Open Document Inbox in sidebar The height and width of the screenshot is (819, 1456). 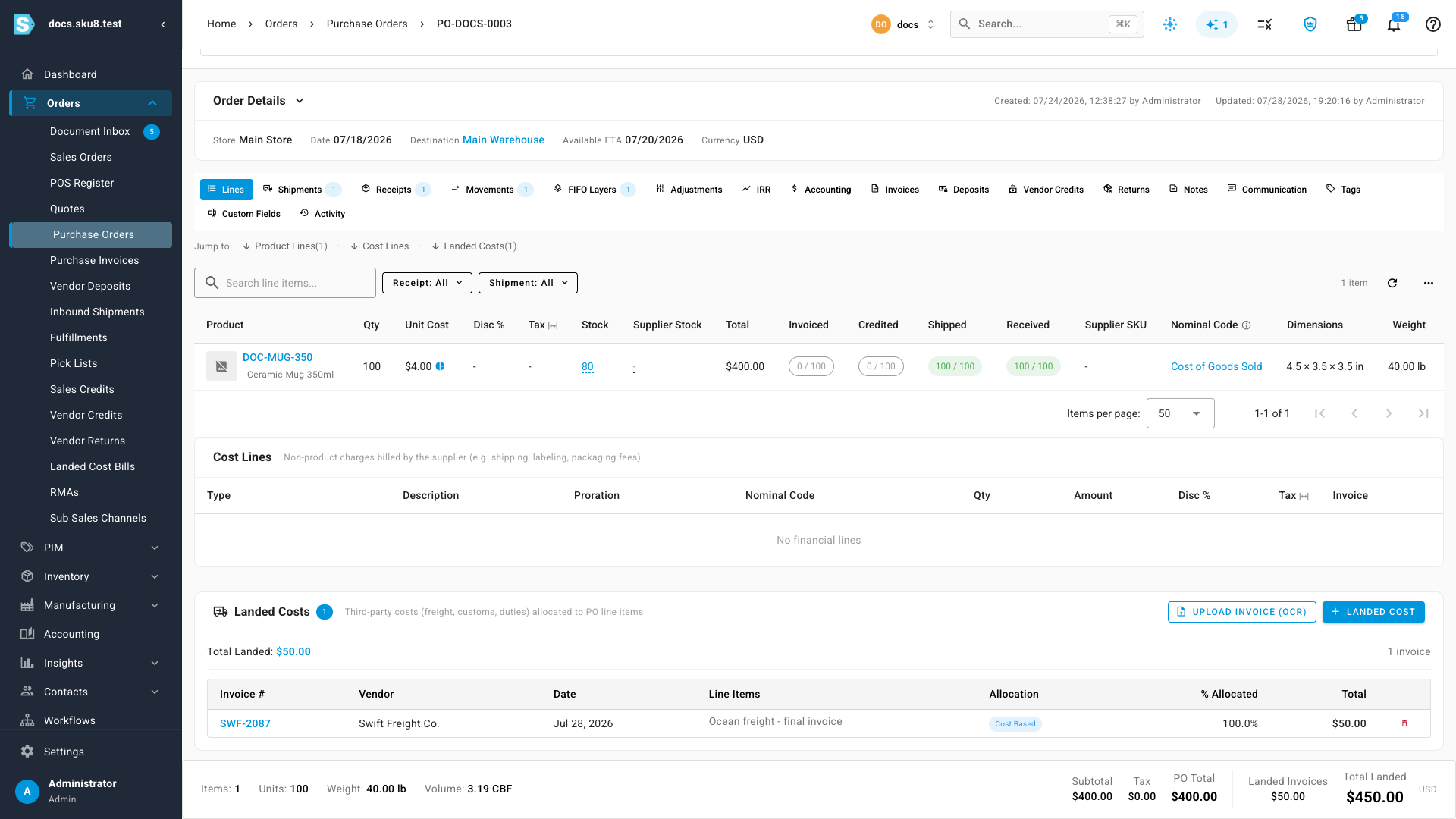[x=91, y=131]
